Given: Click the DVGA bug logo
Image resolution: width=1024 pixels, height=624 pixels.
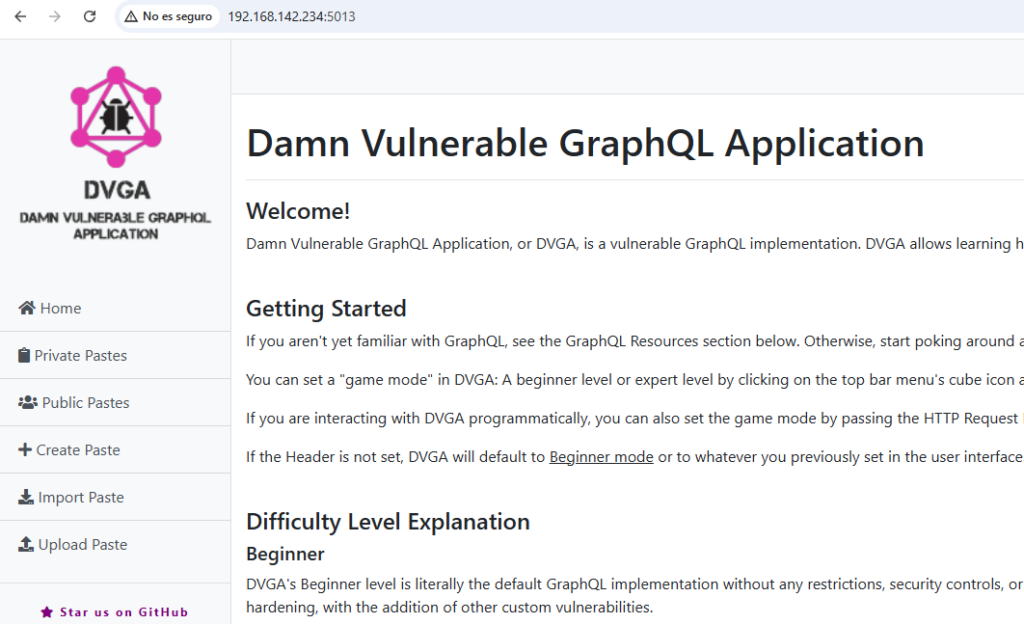Looking at the screenshot, I should [116, 117].
